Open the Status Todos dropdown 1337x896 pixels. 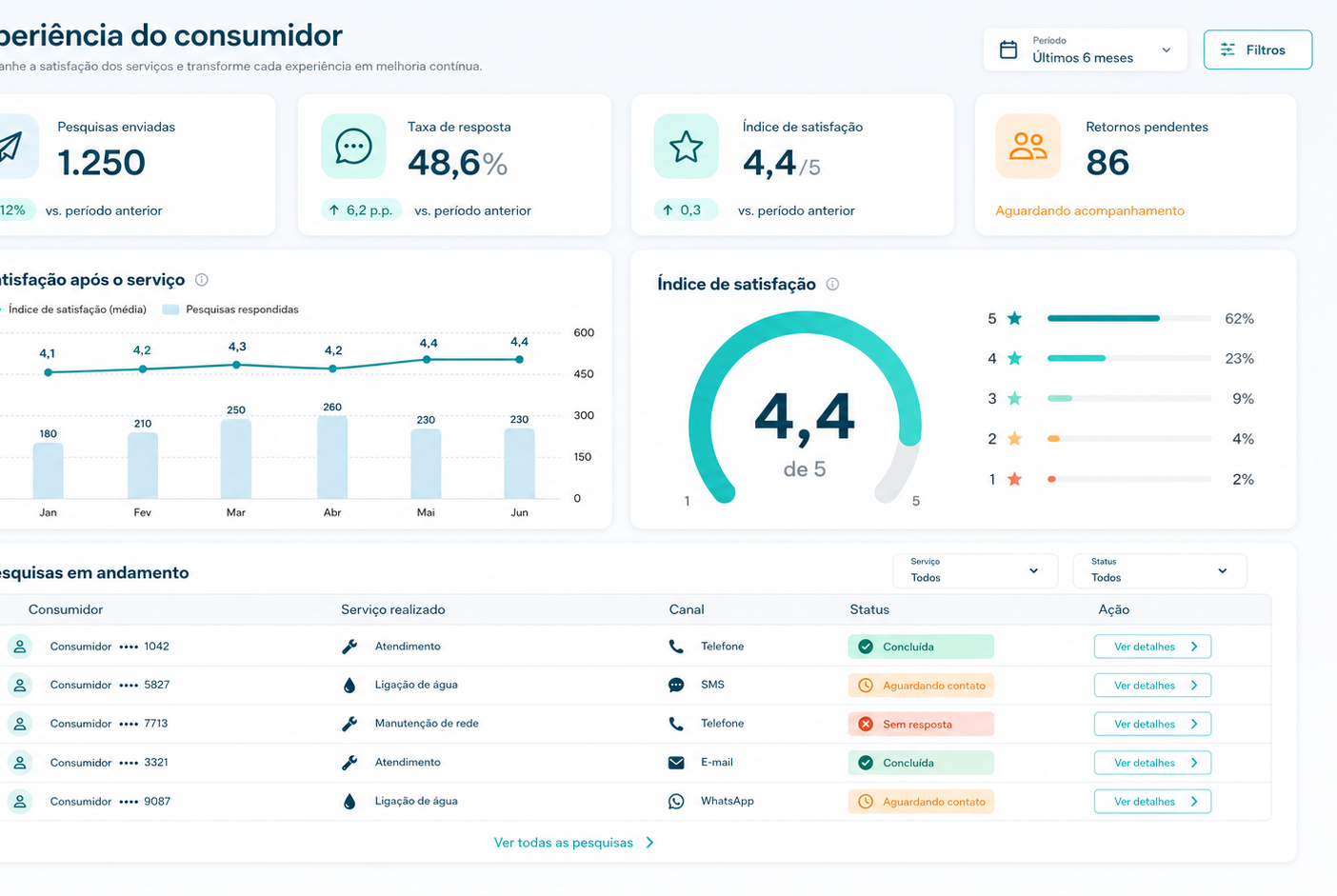point(1159,570)
